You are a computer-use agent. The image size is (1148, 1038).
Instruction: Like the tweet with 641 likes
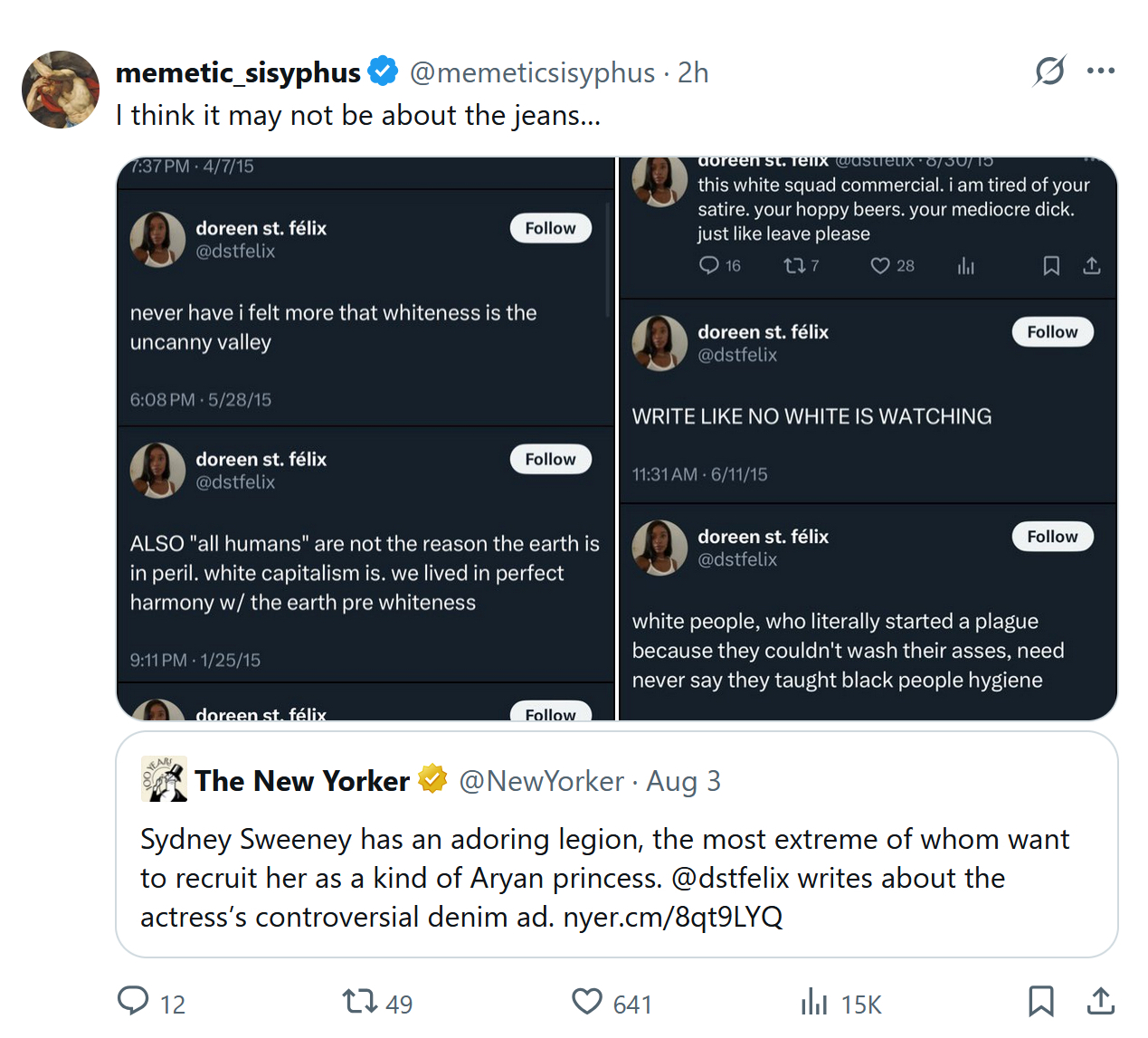pyautogui.click(x=587, y=1001)
